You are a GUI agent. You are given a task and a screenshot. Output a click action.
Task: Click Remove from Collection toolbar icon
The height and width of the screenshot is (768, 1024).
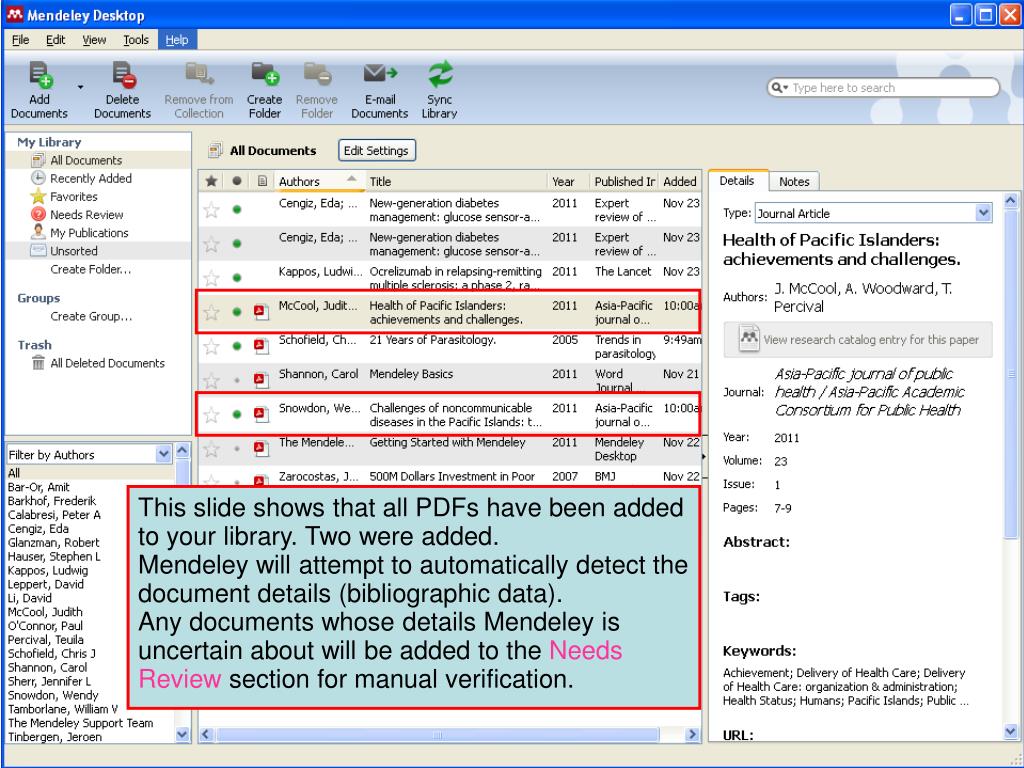tap(199, 75)
